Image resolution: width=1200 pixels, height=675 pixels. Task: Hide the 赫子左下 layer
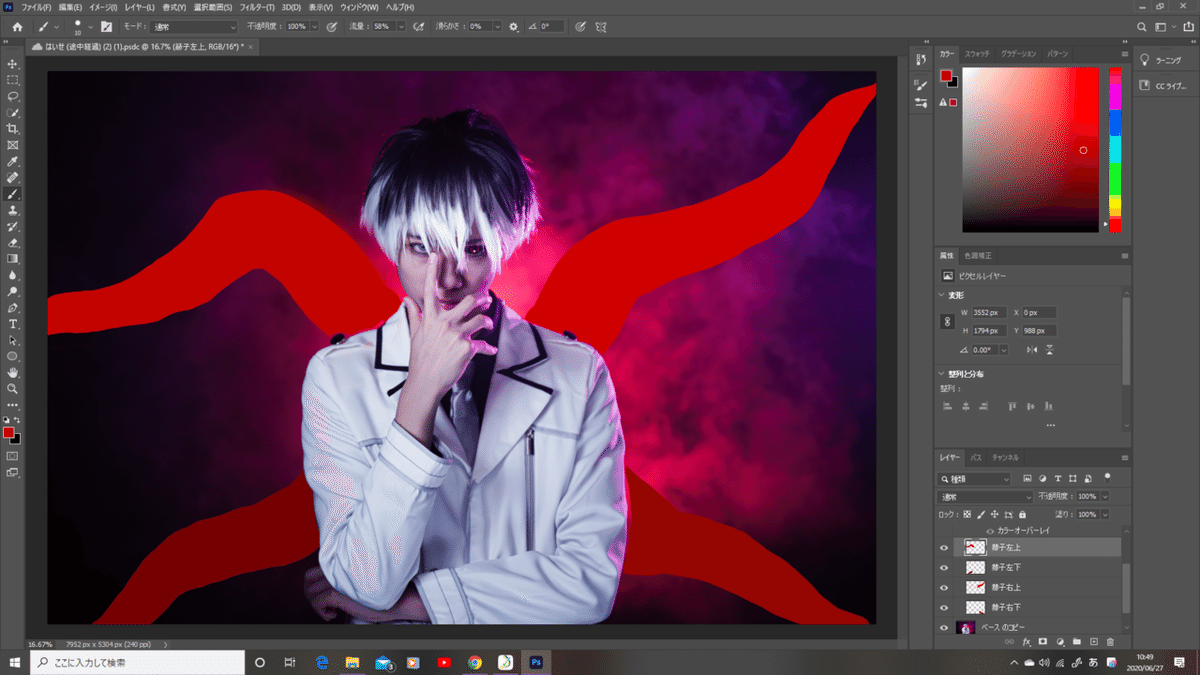[944, 567]
